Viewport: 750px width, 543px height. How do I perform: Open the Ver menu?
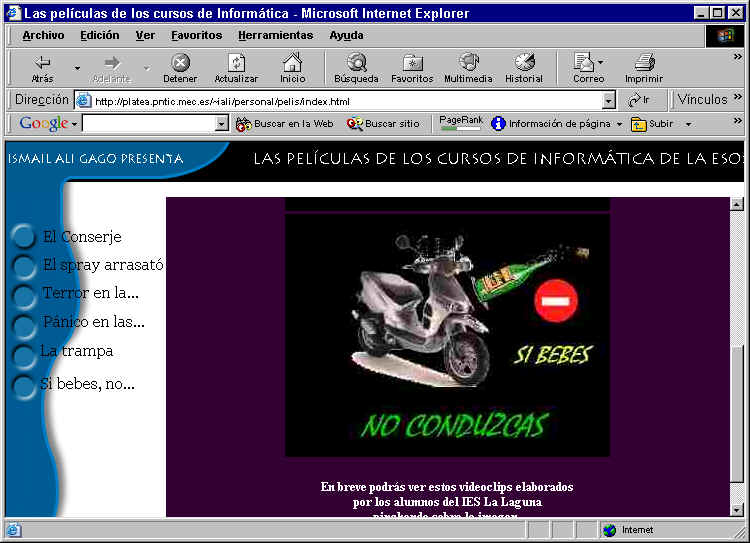point(145,35)
